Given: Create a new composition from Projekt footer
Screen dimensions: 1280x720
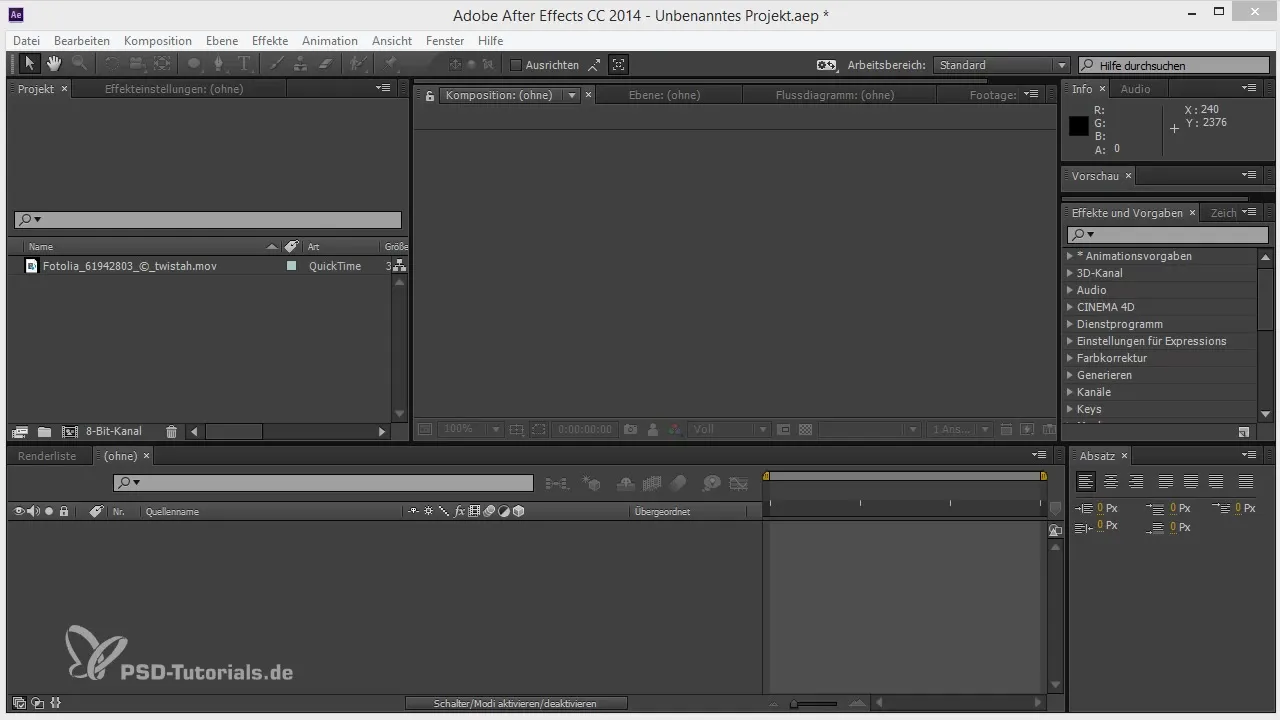Looking at the screenshot, I should [x=69, y=432].
